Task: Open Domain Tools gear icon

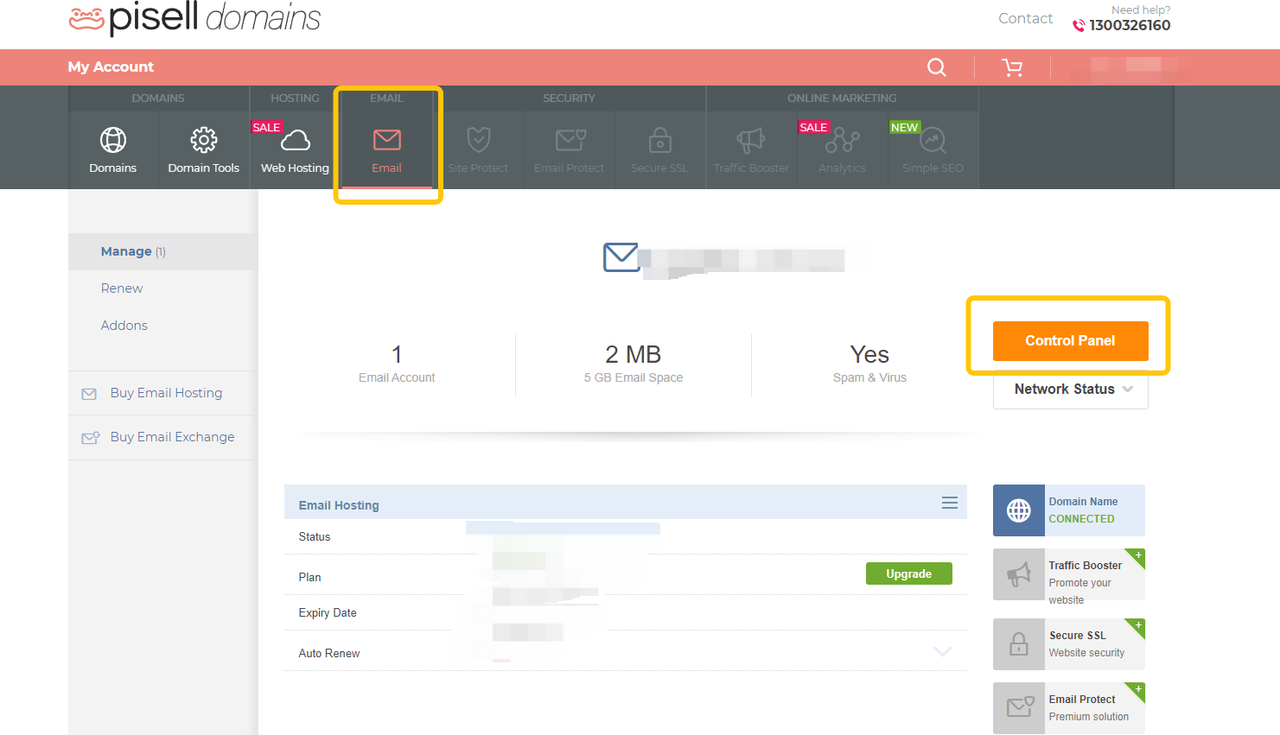Action: click(x=204, y=140)
